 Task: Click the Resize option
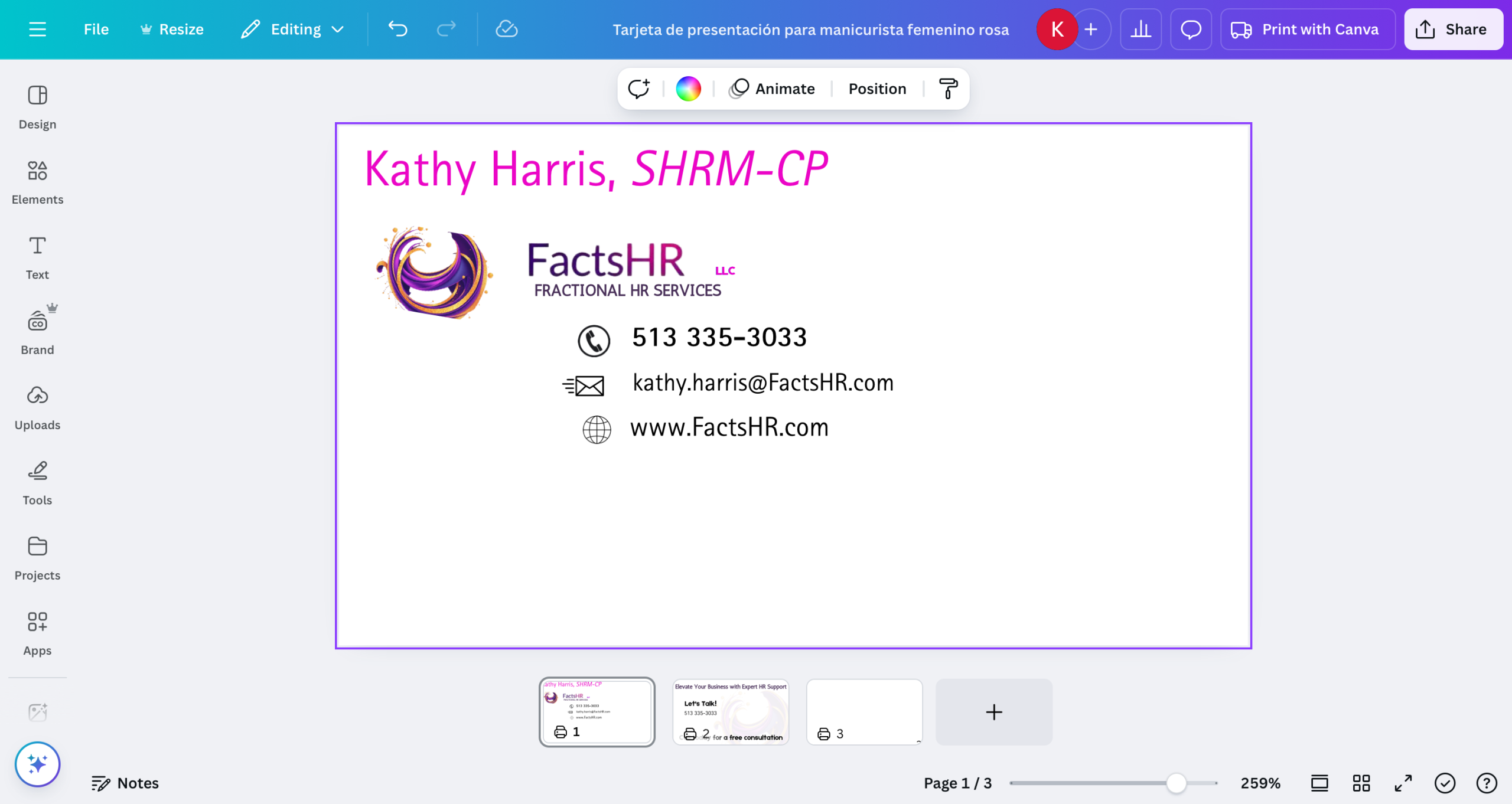172,30
